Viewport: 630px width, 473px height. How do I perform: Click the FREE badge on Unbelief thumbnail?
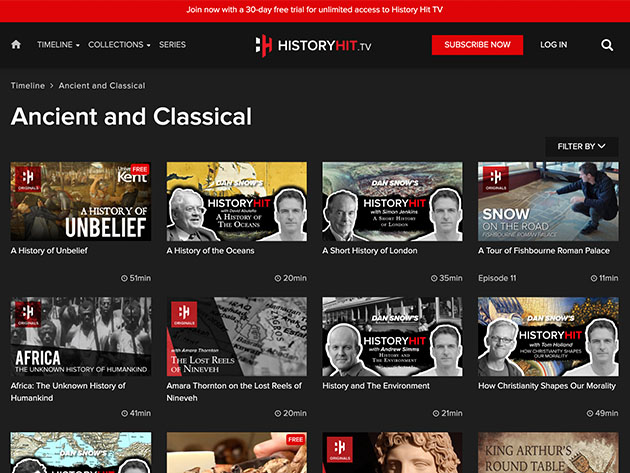pyautogui.click(x=139, y=169)
